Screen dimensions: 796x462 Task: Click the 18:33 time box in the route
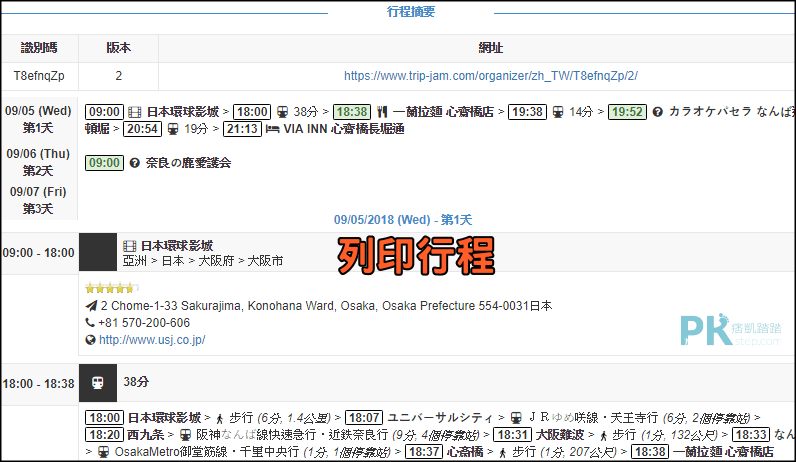click(751, 435)
